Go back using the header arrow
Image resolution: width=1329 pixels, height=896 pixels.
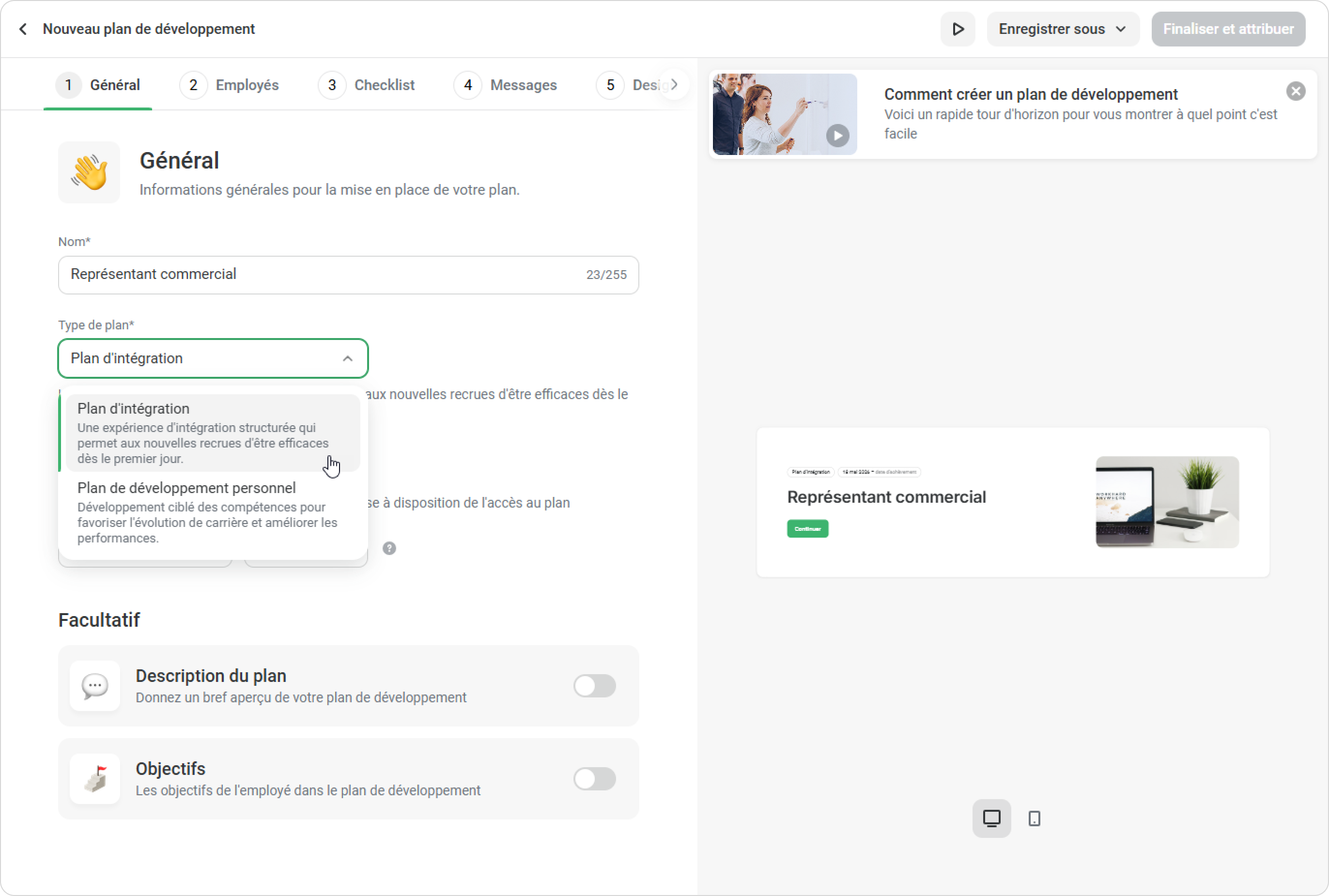23,29
